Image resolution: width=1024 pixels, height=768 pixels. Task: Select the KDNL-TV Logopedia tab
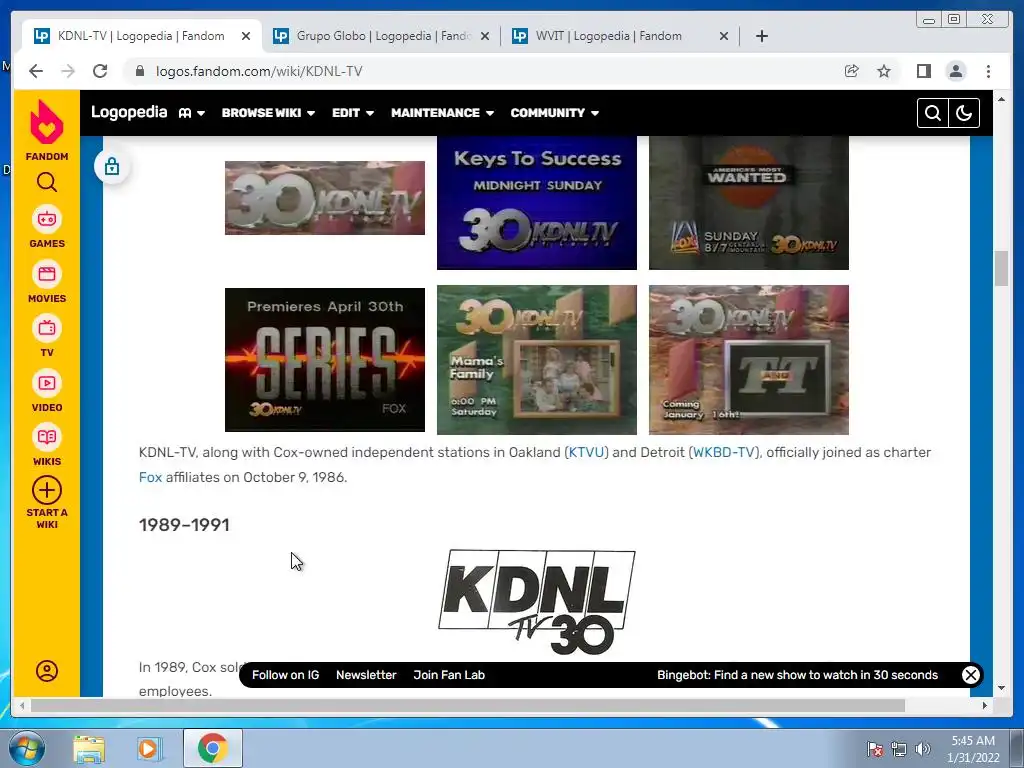point(141,36)
